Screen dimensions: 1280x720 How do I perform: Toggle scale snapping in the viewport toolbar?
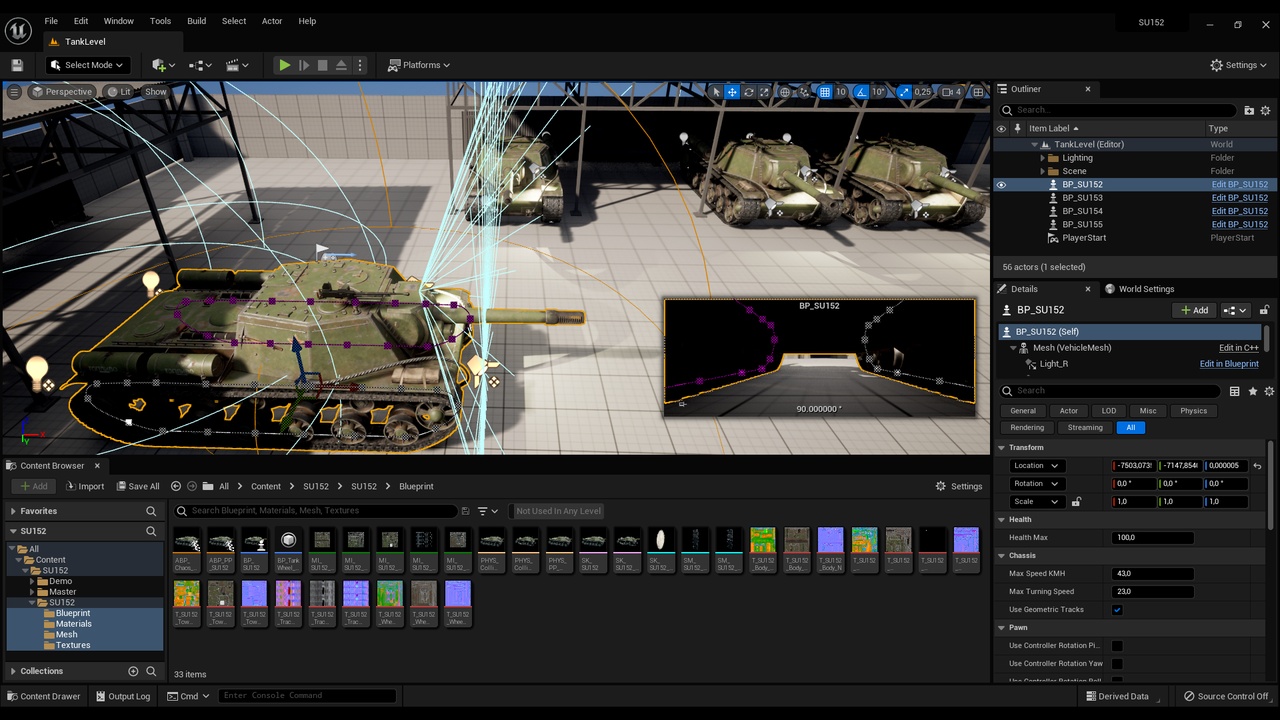[x=904, y=92]
